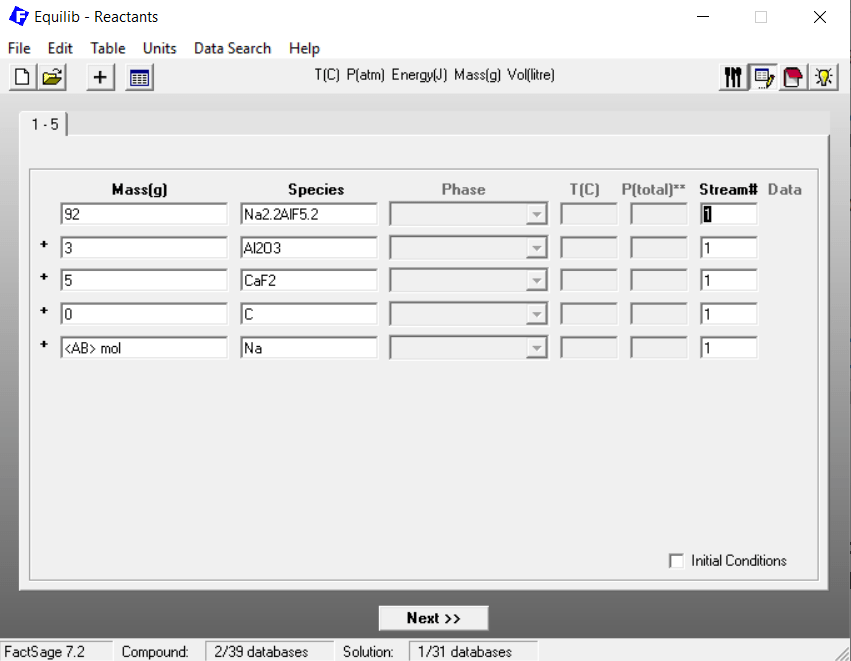
Task: Click the notepad with pencil toolbar icon
Action: point(763,77)
